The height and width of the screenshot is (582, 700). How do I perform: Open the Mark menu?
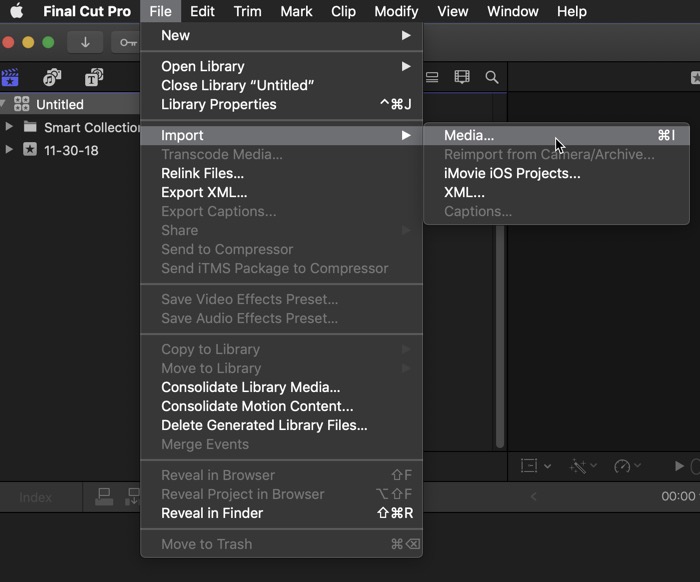pos(296,11)
